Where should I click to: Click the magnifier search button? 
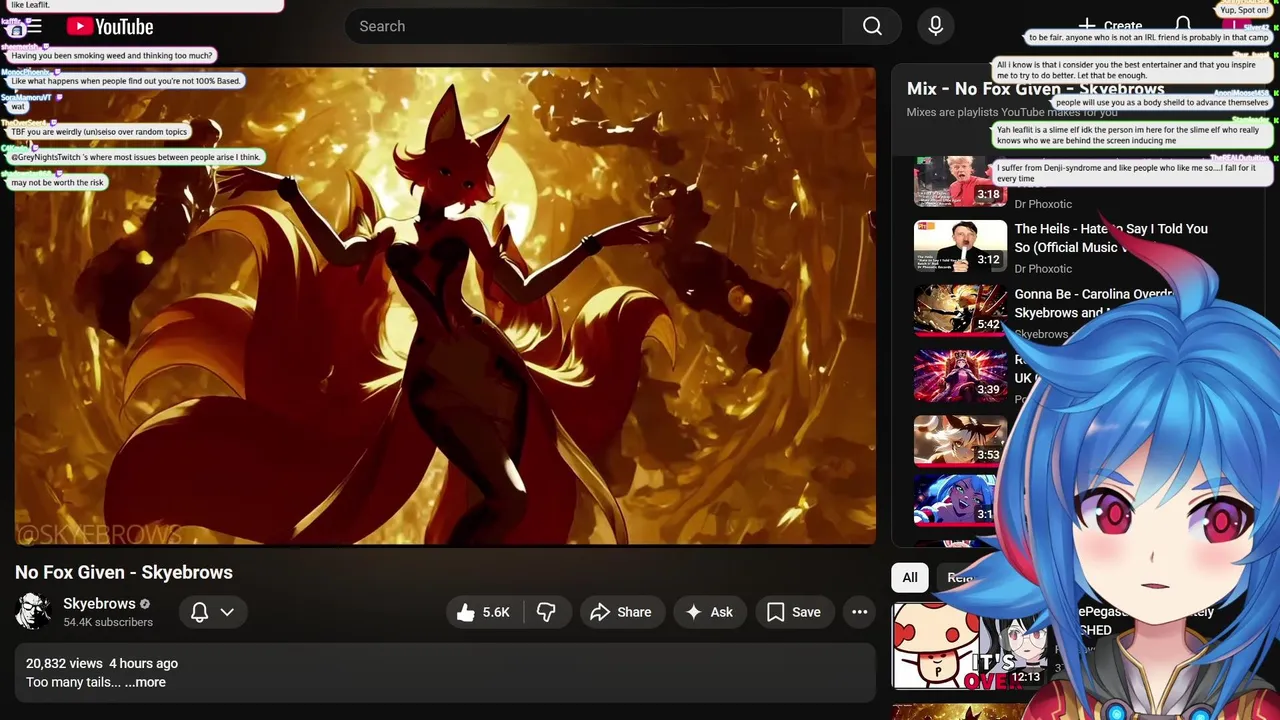point(872,26)
